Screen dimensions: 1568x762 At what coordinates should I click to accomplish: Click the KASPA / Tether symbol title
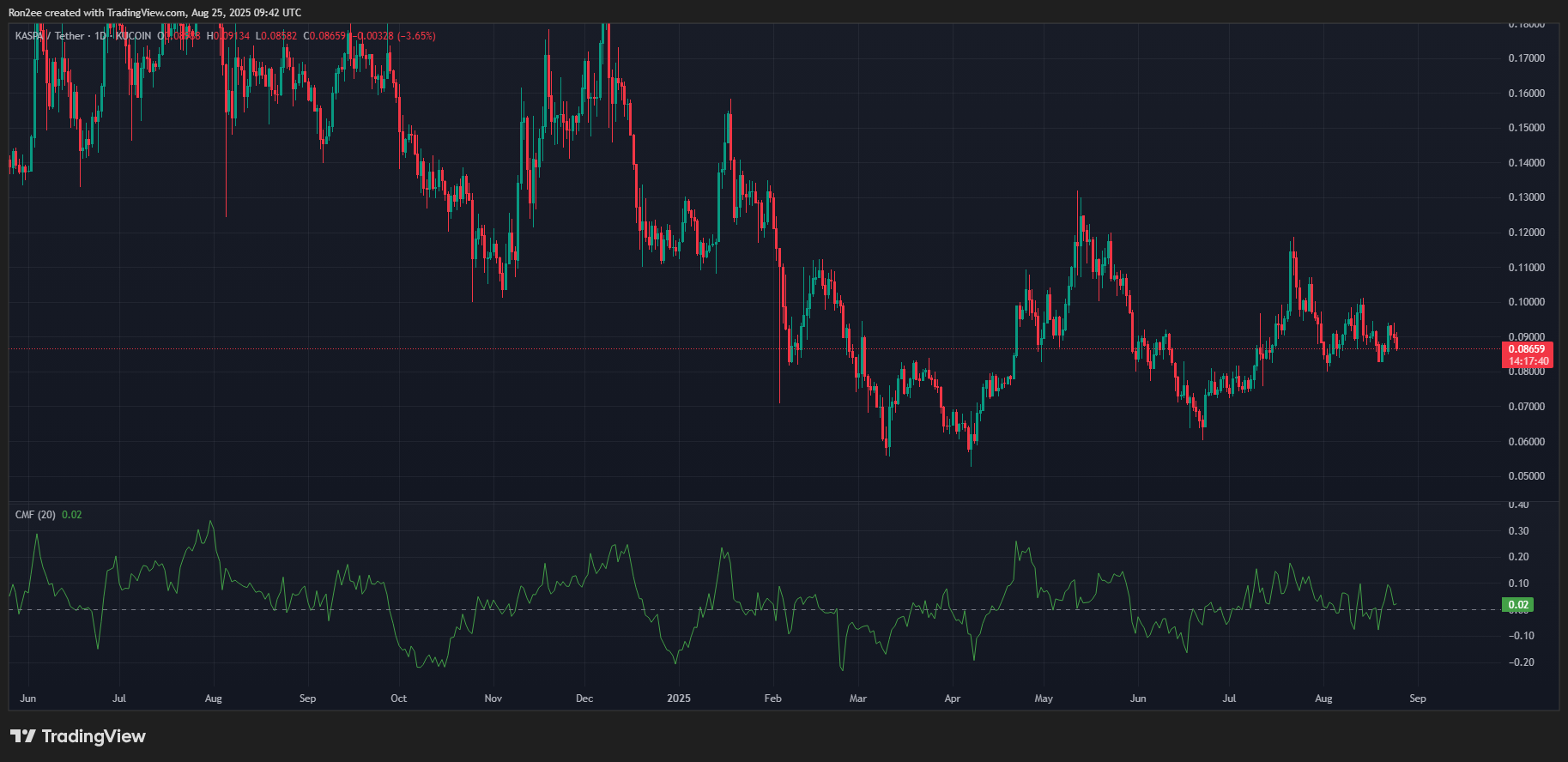(x=50, y=36)
